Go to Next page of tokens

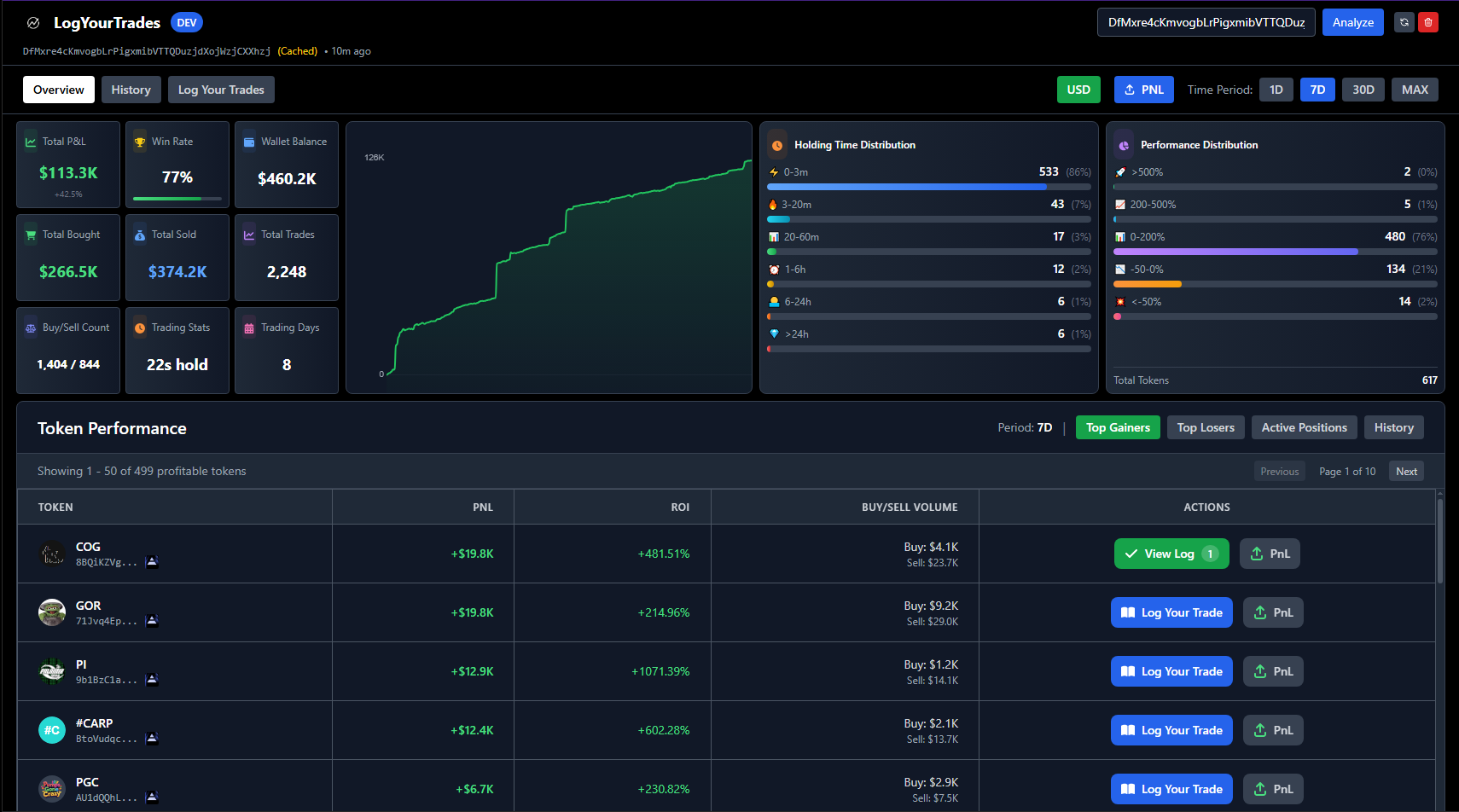pyautogui.click(x=1406, y=472)
